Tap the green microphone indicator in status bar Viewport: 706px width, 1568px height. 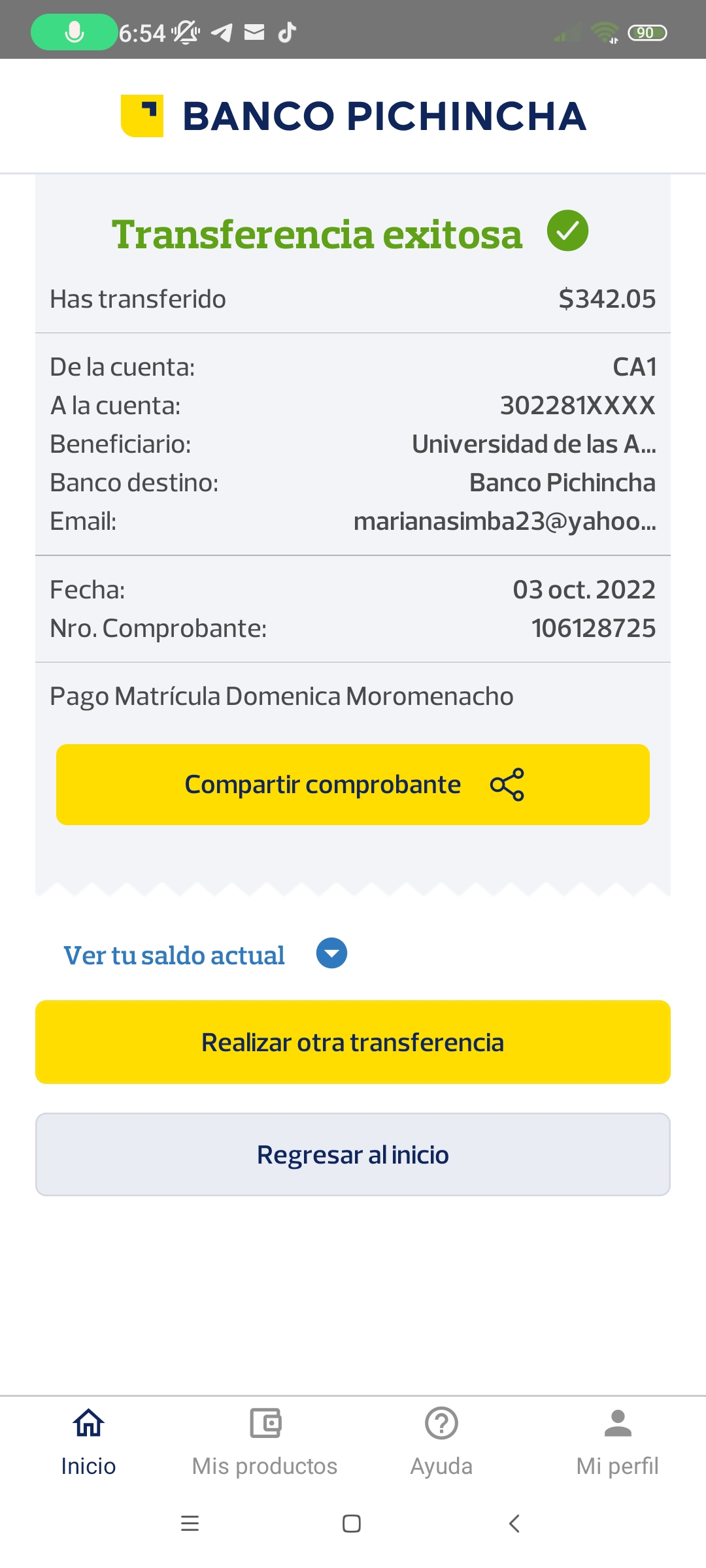[x=74, y=32]
